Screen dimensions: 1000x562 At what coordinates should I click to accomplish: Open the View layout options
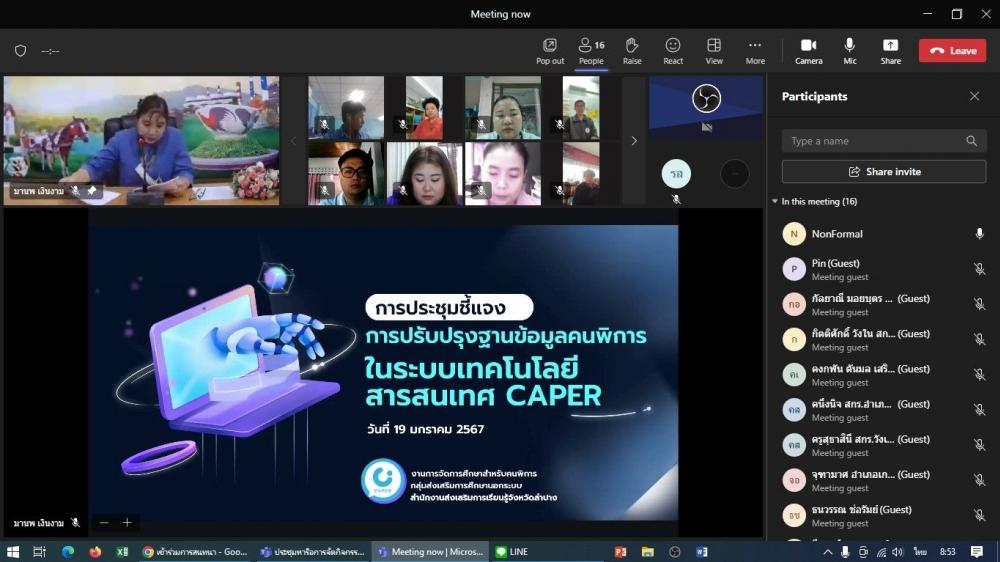(x=714, y=51)
